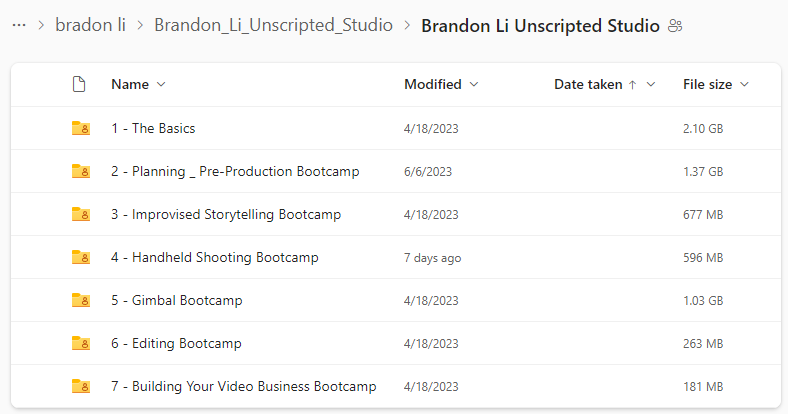Click folder icon for Planning Pre-Production Bootcamp
This screenshot has width=788, height=414.
coord(80,172)
